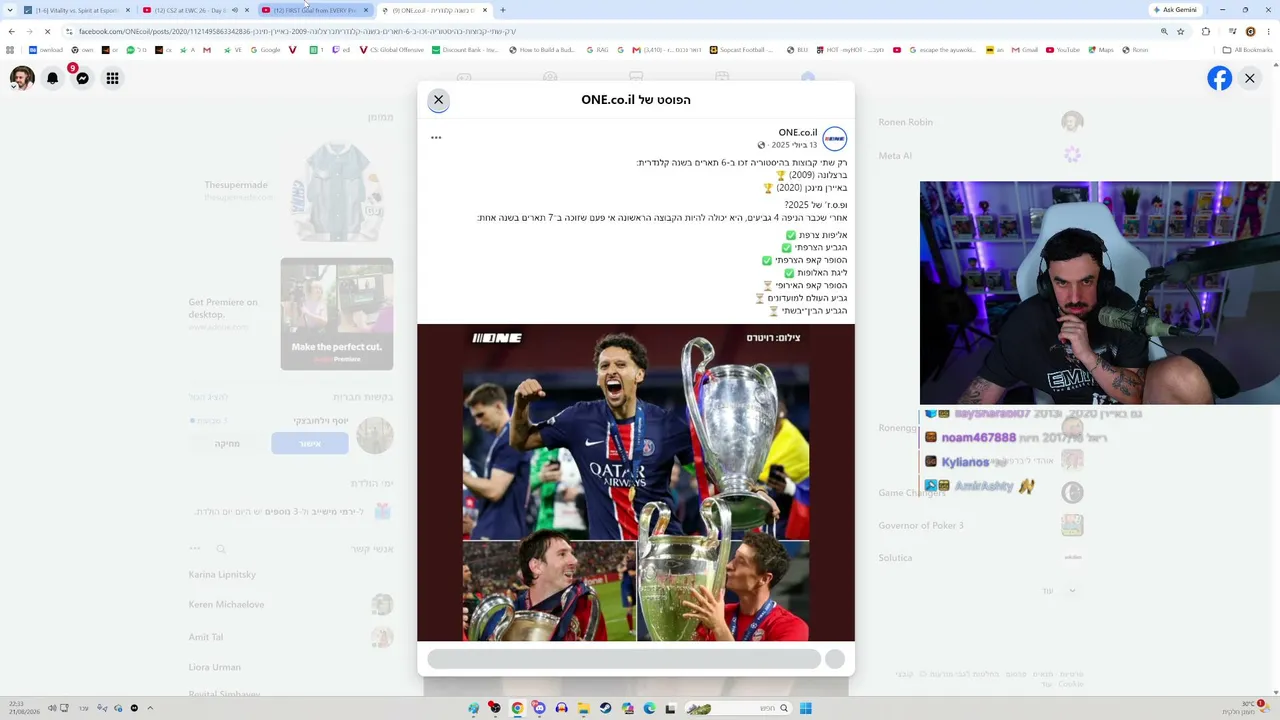Show hidden system tray icons

[150, 708]
